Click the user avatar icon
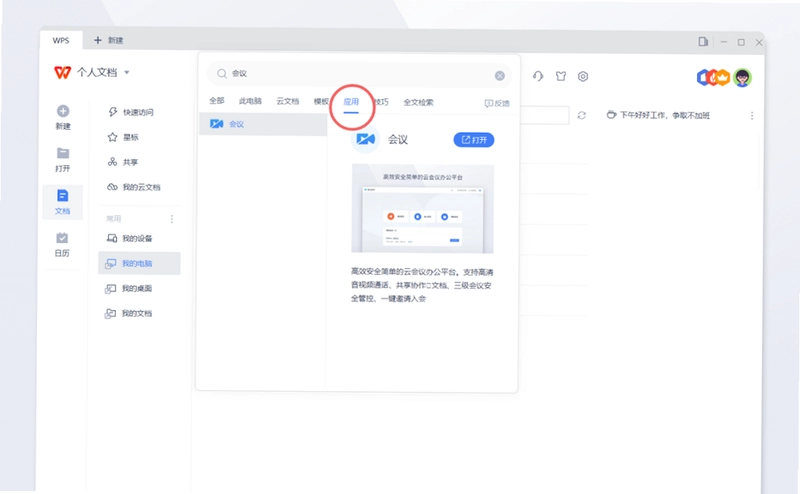 (x=742, y=78)
